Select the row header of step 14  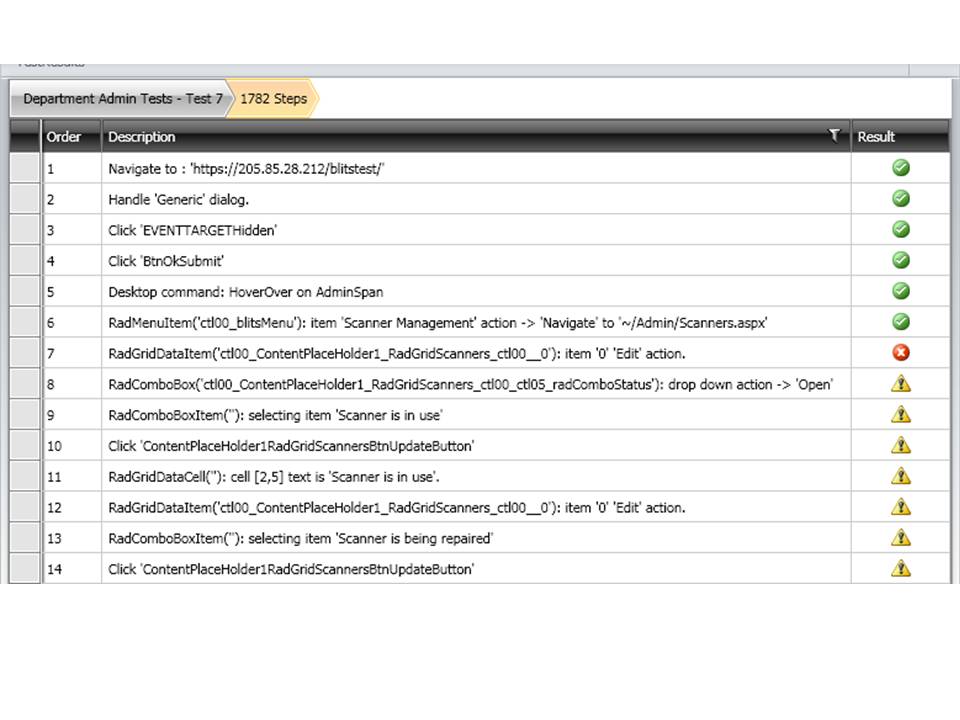point(25,569)
